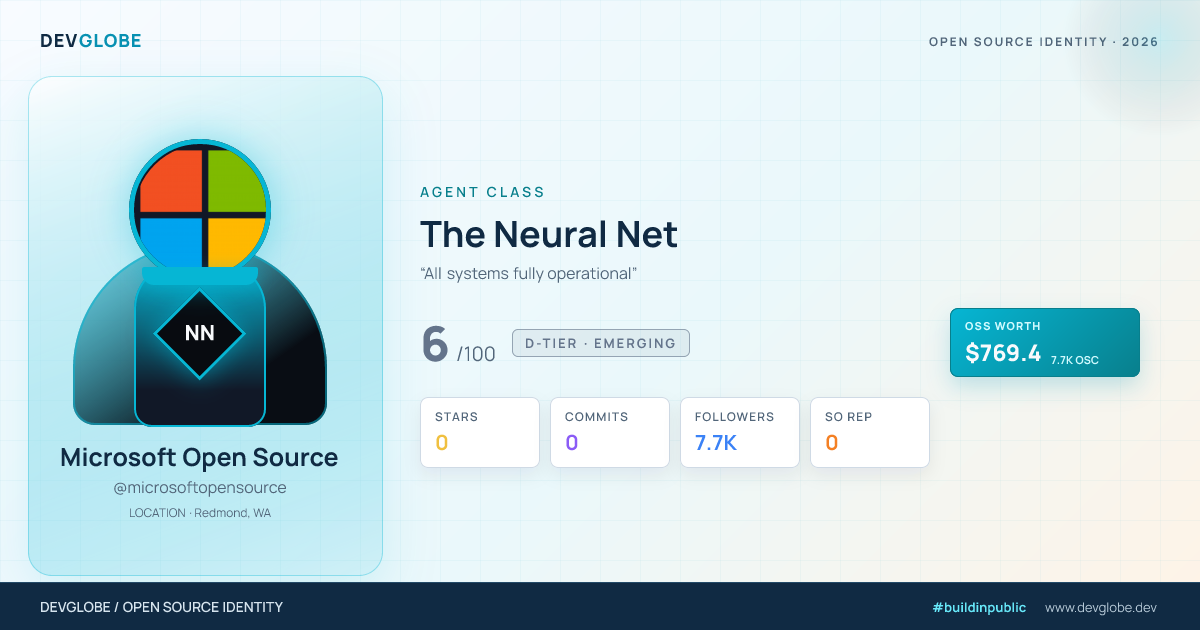The image size is (1200, 630).
Task: Click the D-TIER · EMERGING badge
Action: (x=601, y=343)
